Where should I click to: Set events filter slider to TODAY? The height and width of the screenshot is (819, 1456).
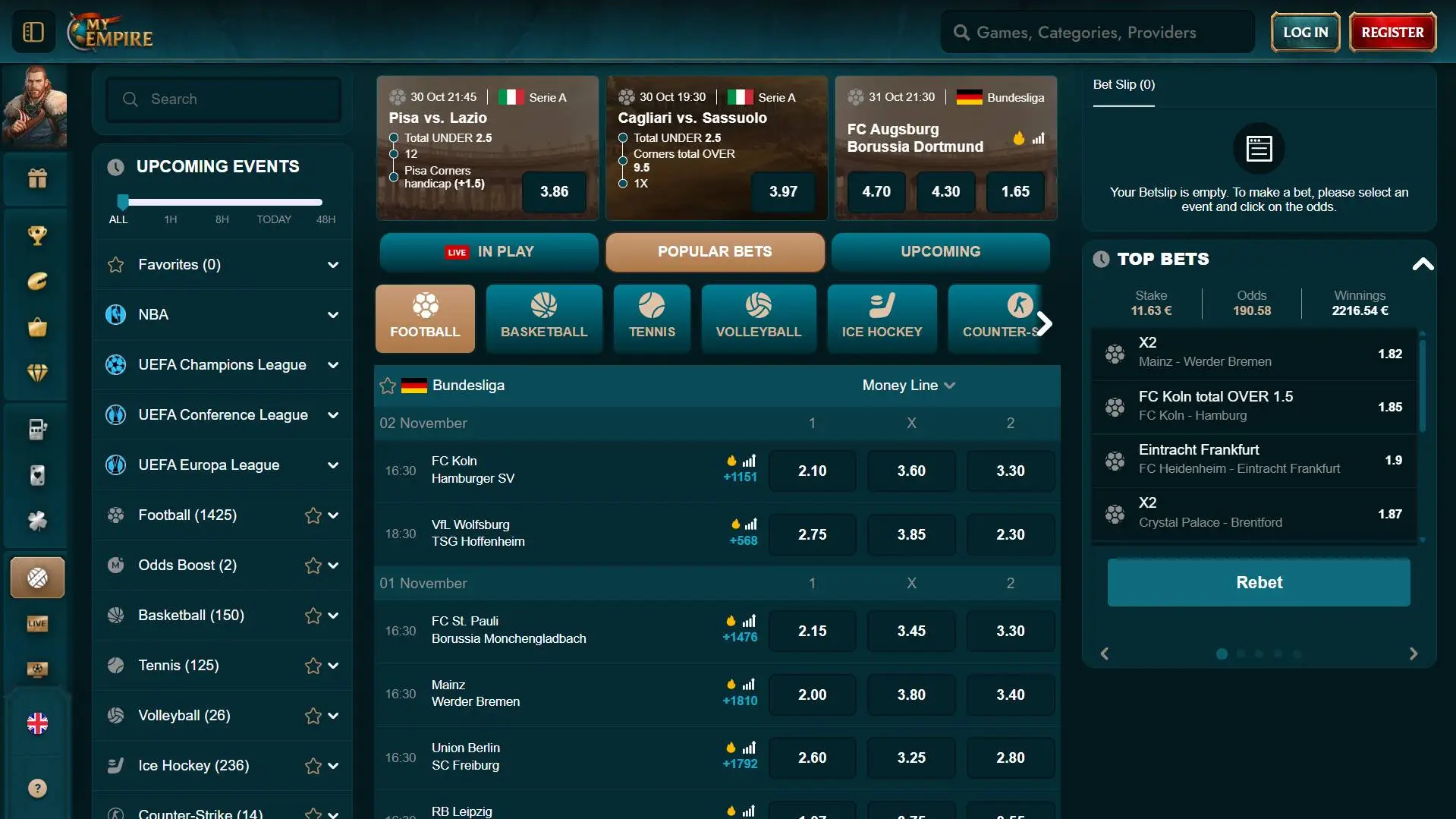tap(273, 202)
